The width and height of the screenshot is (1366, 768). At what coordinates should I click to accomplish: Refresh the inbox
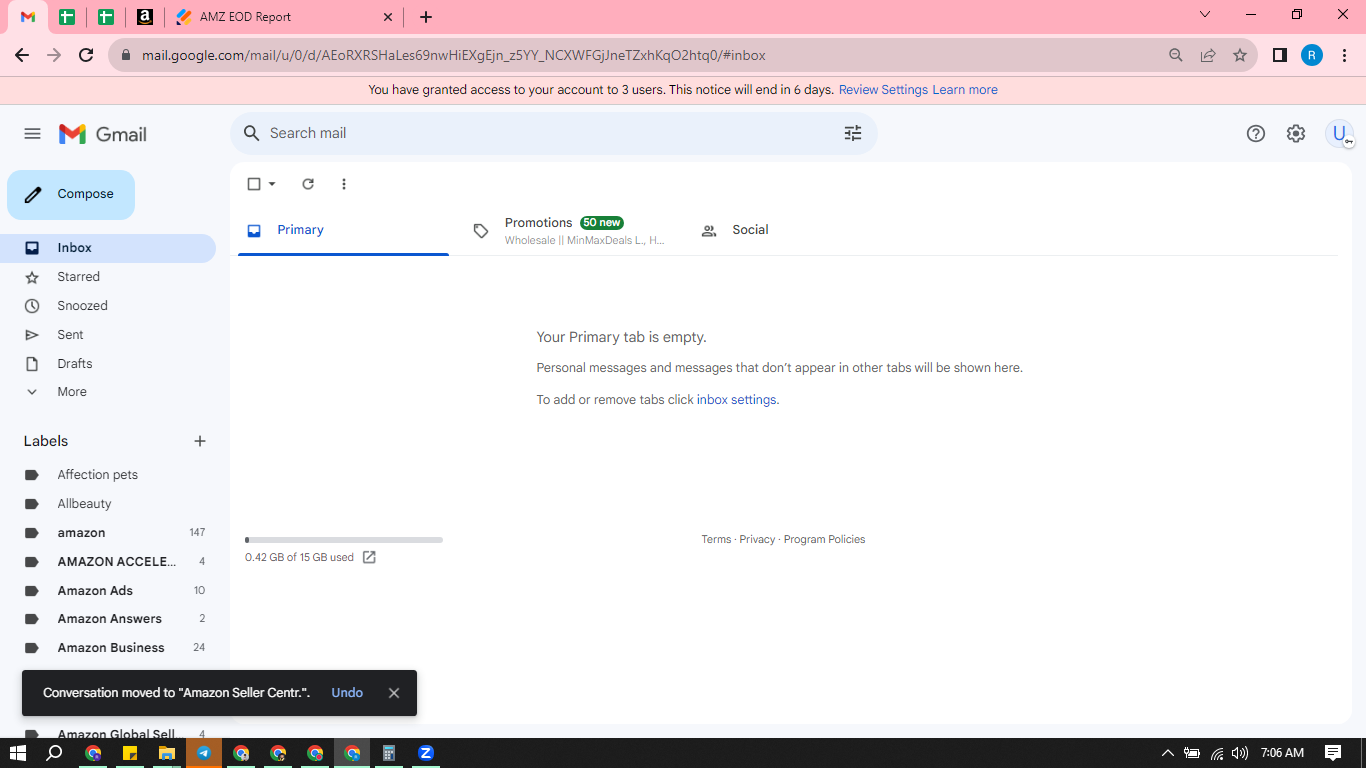tap(308, 184)
